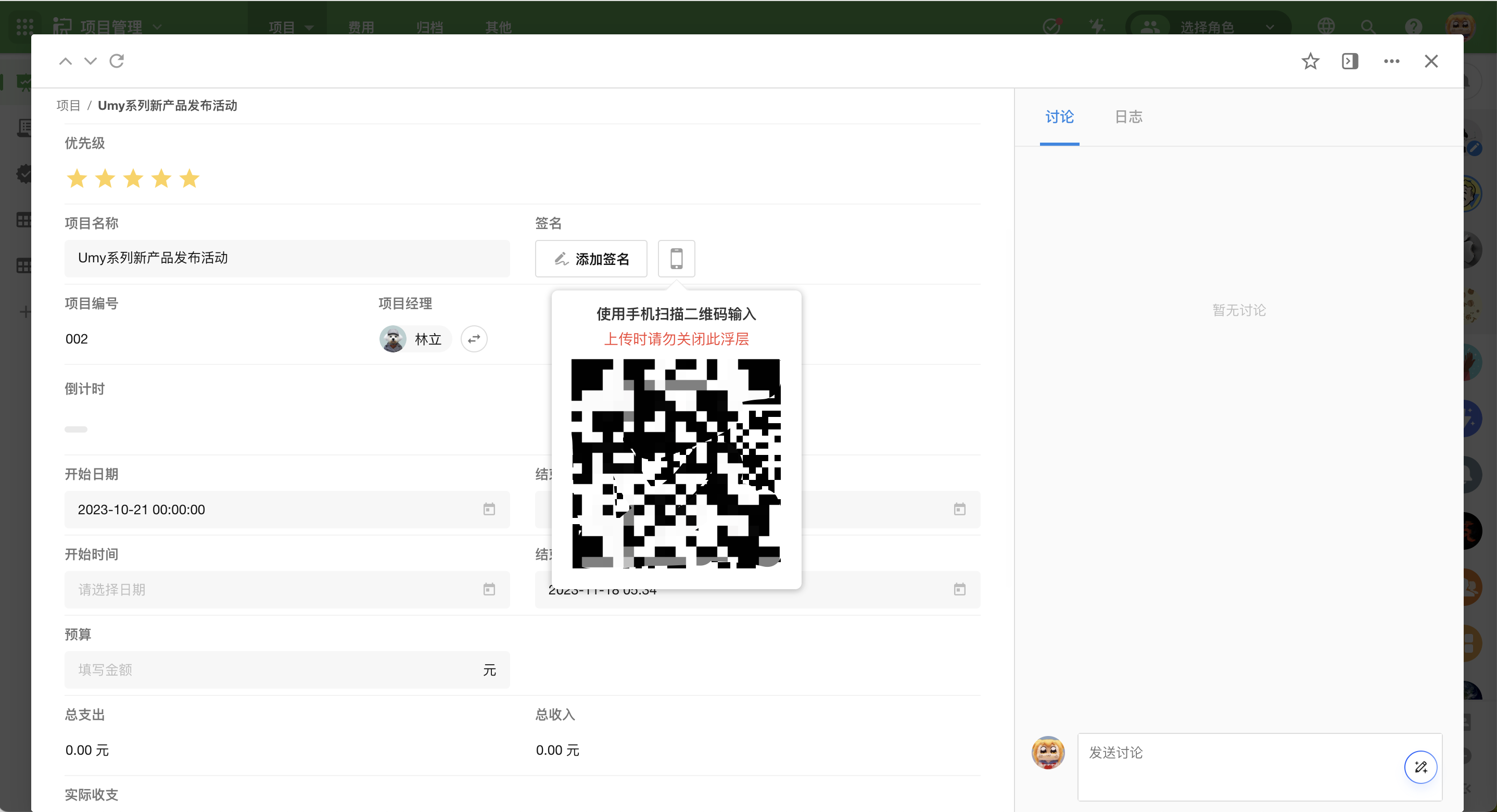Set priority to four stars
Image resolution: width=1497 pixels, height=812 pixels.
click(161, 179)
